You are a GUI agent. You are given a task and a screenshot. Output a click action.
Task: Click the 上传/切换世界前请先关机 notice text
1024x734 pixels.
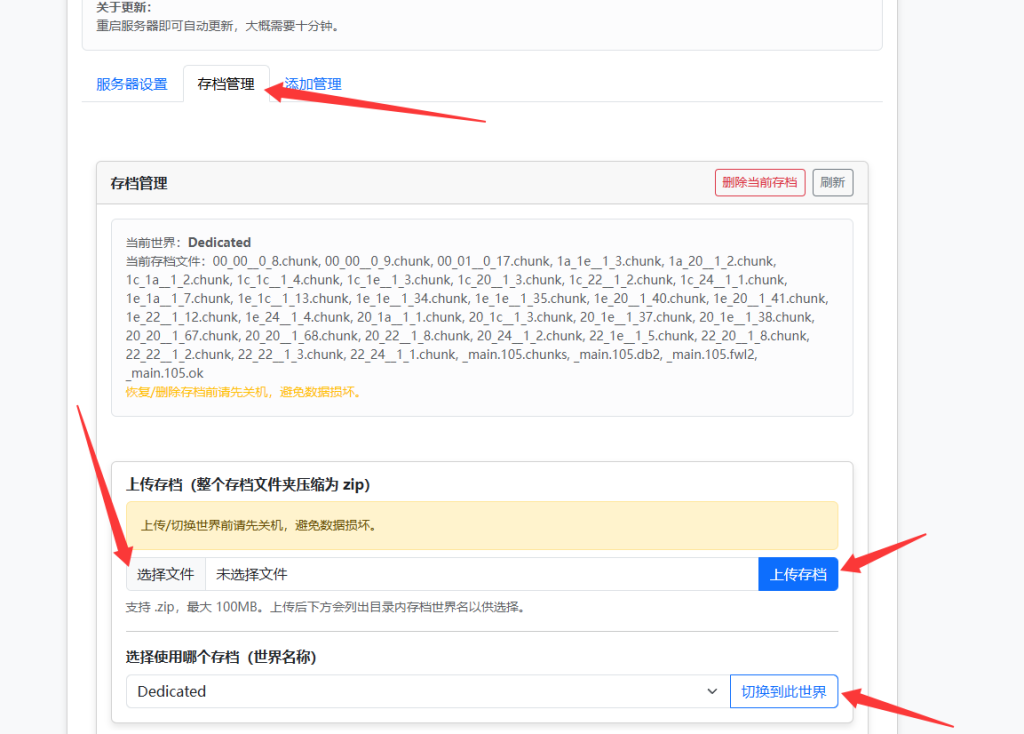259,526
